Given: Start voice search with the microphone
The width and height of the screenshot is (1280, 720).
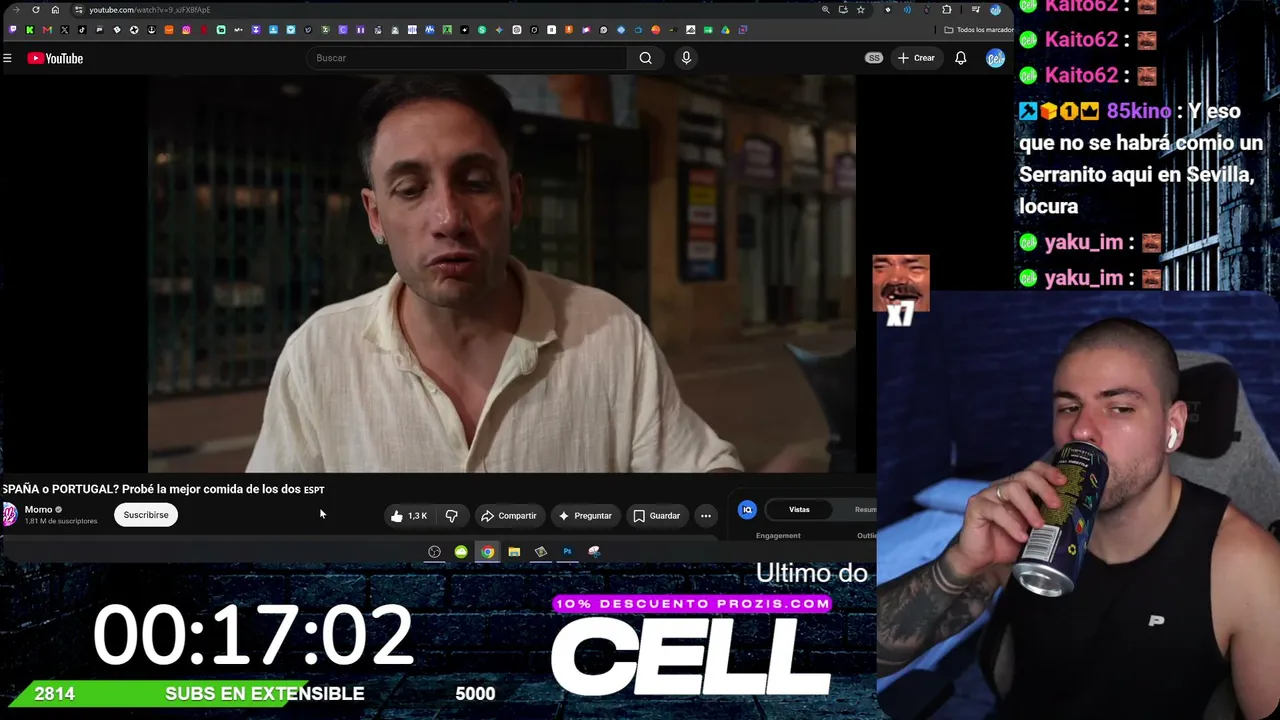Looking at the screenshot, I should pyautogui.click(x=686, y=58).
